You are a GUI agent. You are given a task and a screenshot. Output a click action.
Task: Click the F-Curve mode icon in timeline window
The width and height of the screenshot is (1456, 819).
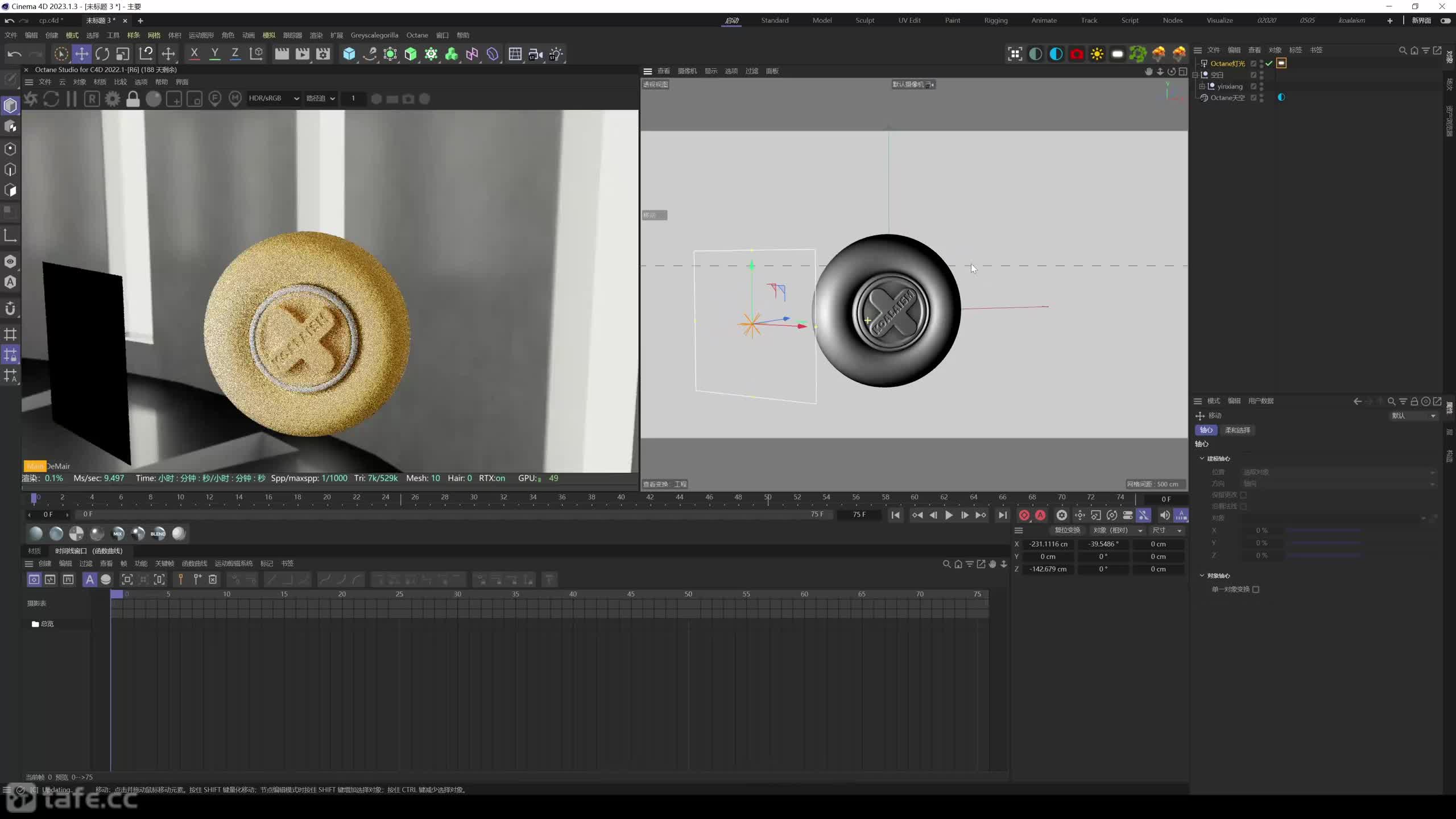tap(50, 580)
